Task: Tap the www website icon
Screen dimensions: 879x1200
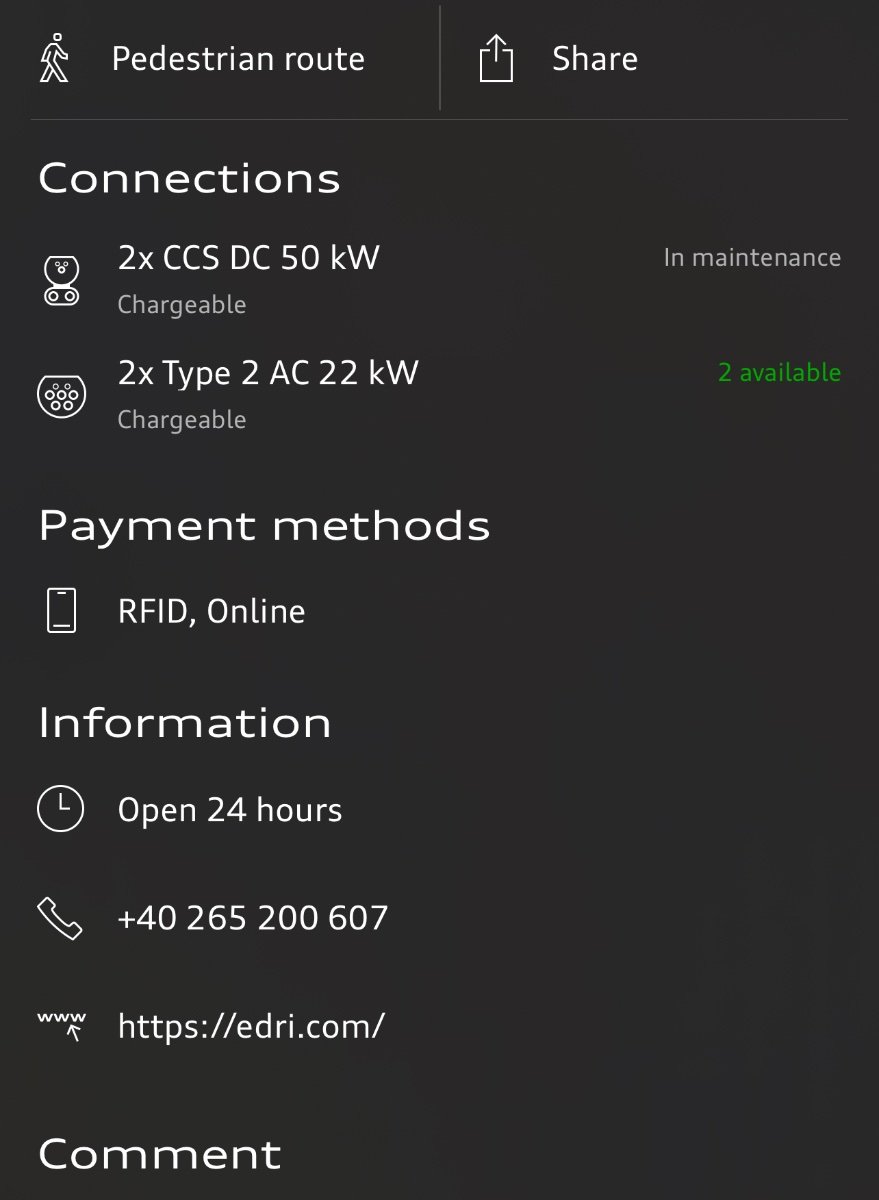Action: click(62, 1025)
